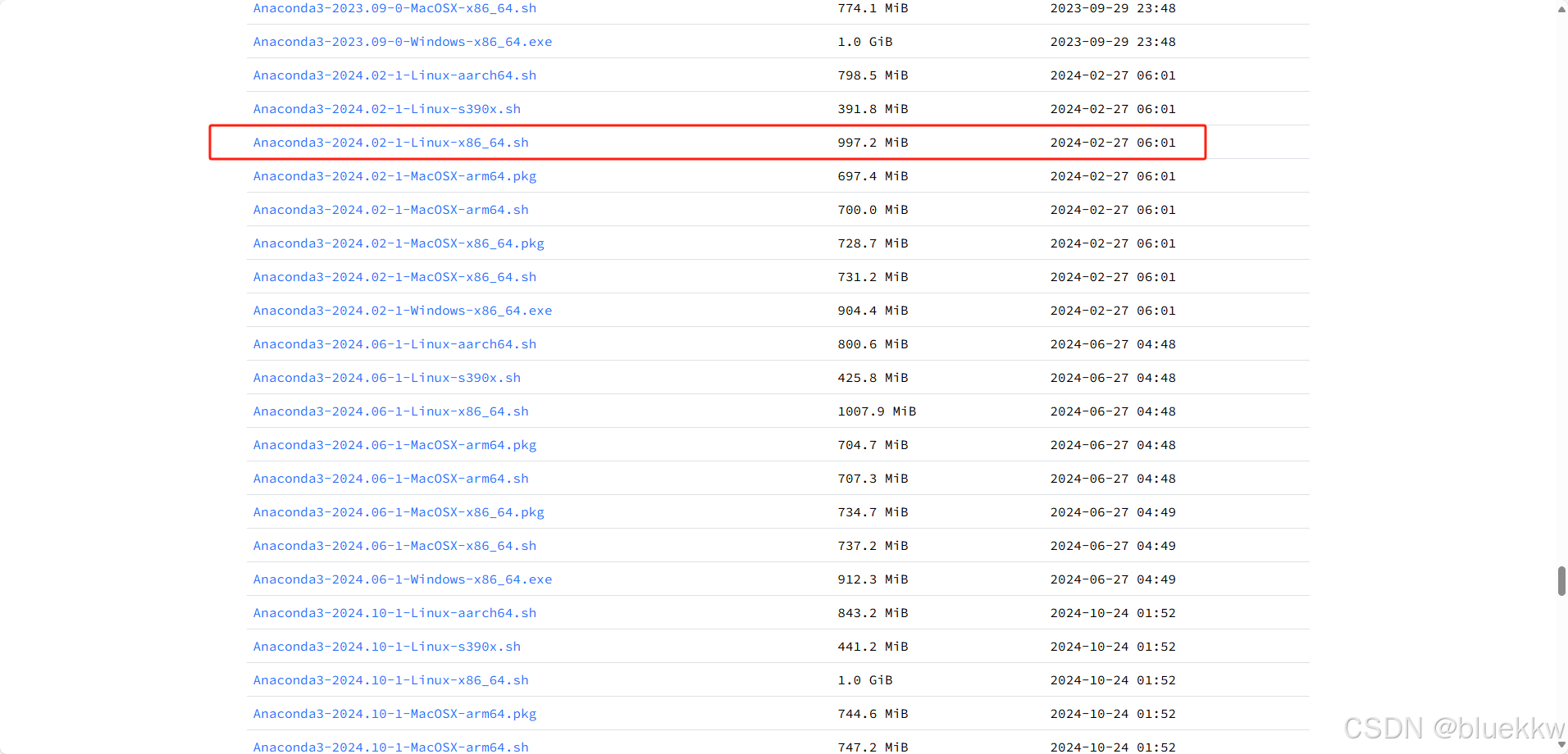Download Anaconda3-2024.10-1-Linux-aarch64.sh
1568x754 pixels.
(x=394, y=613)
